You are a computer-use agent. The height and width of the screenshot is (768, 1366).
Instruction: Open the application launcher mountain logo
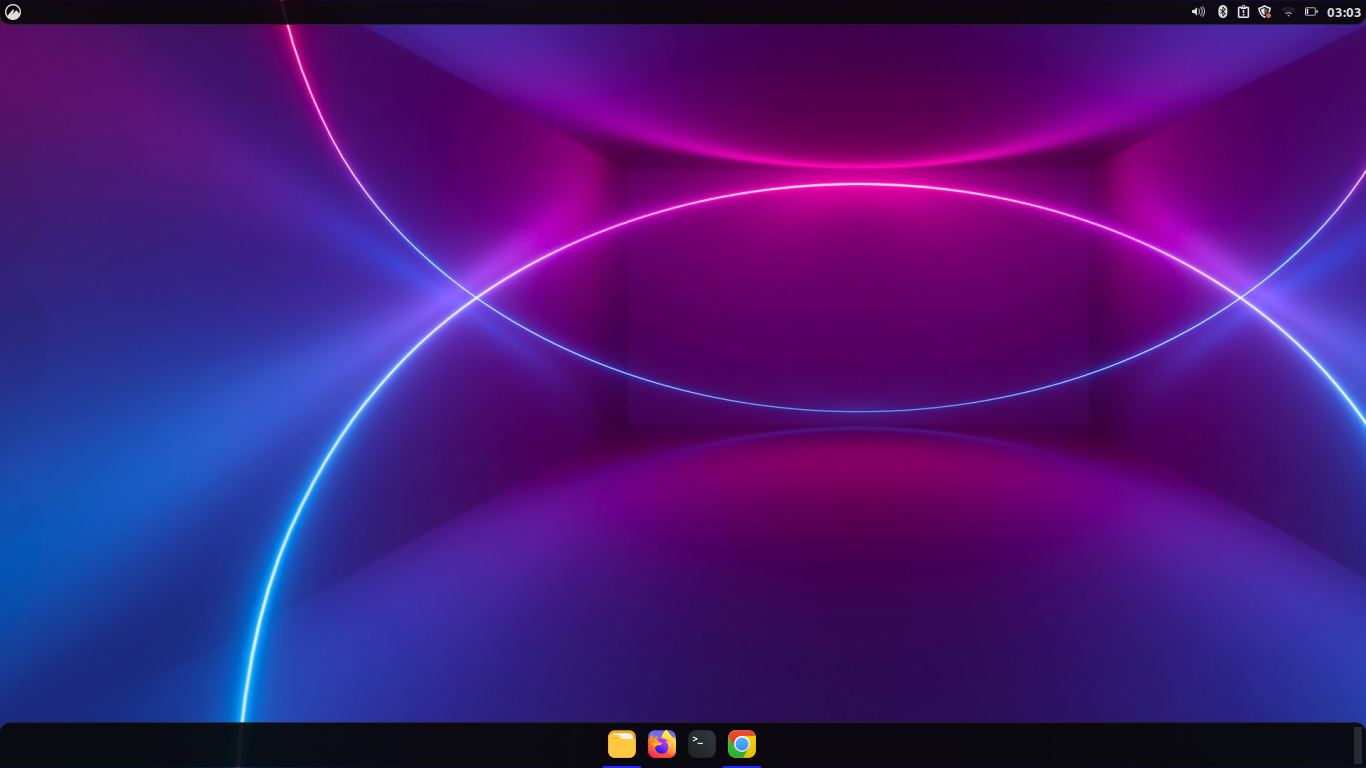(x=13, y=12)
